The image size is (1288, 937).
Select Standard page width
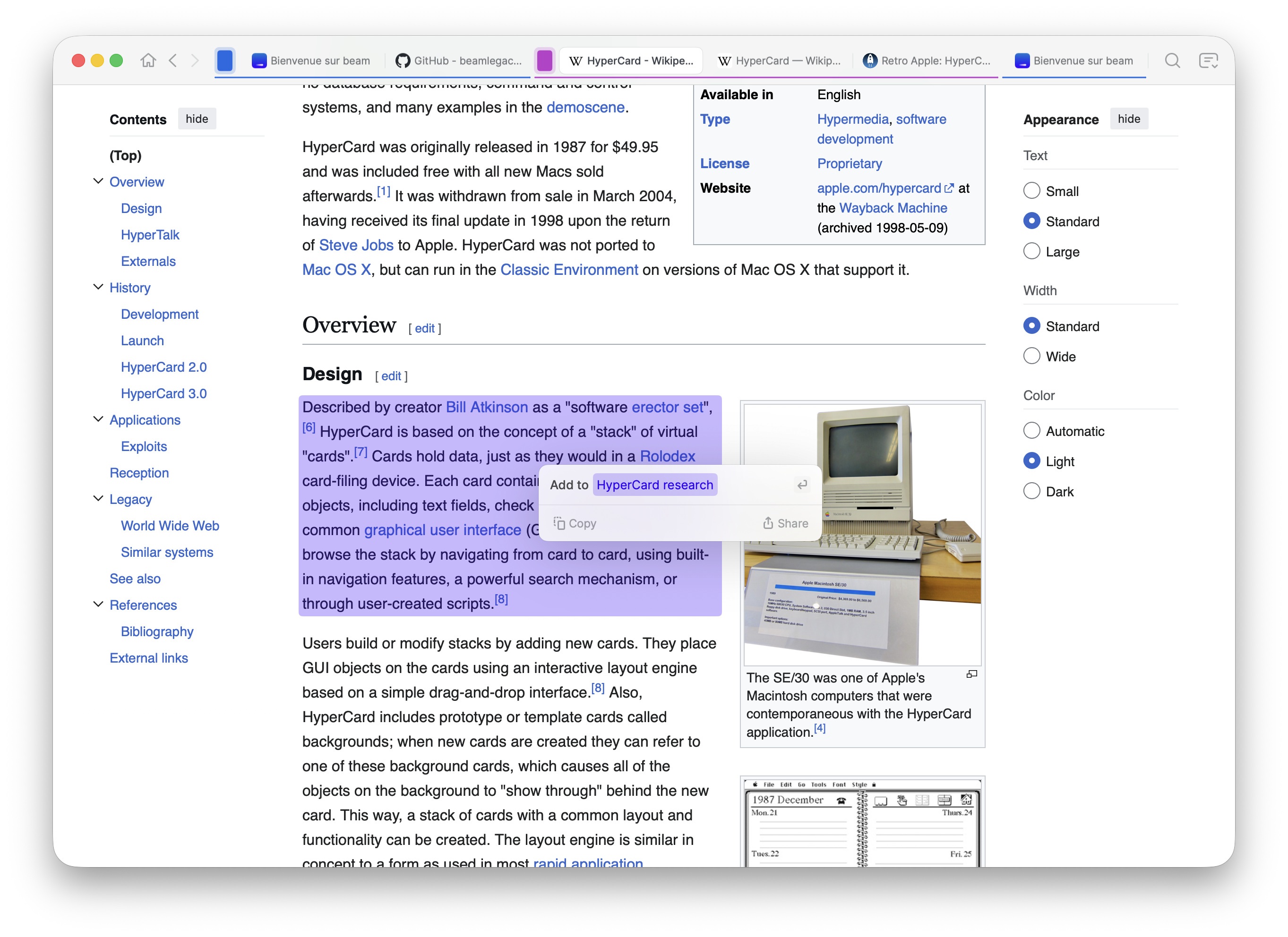coord(1032,326)
